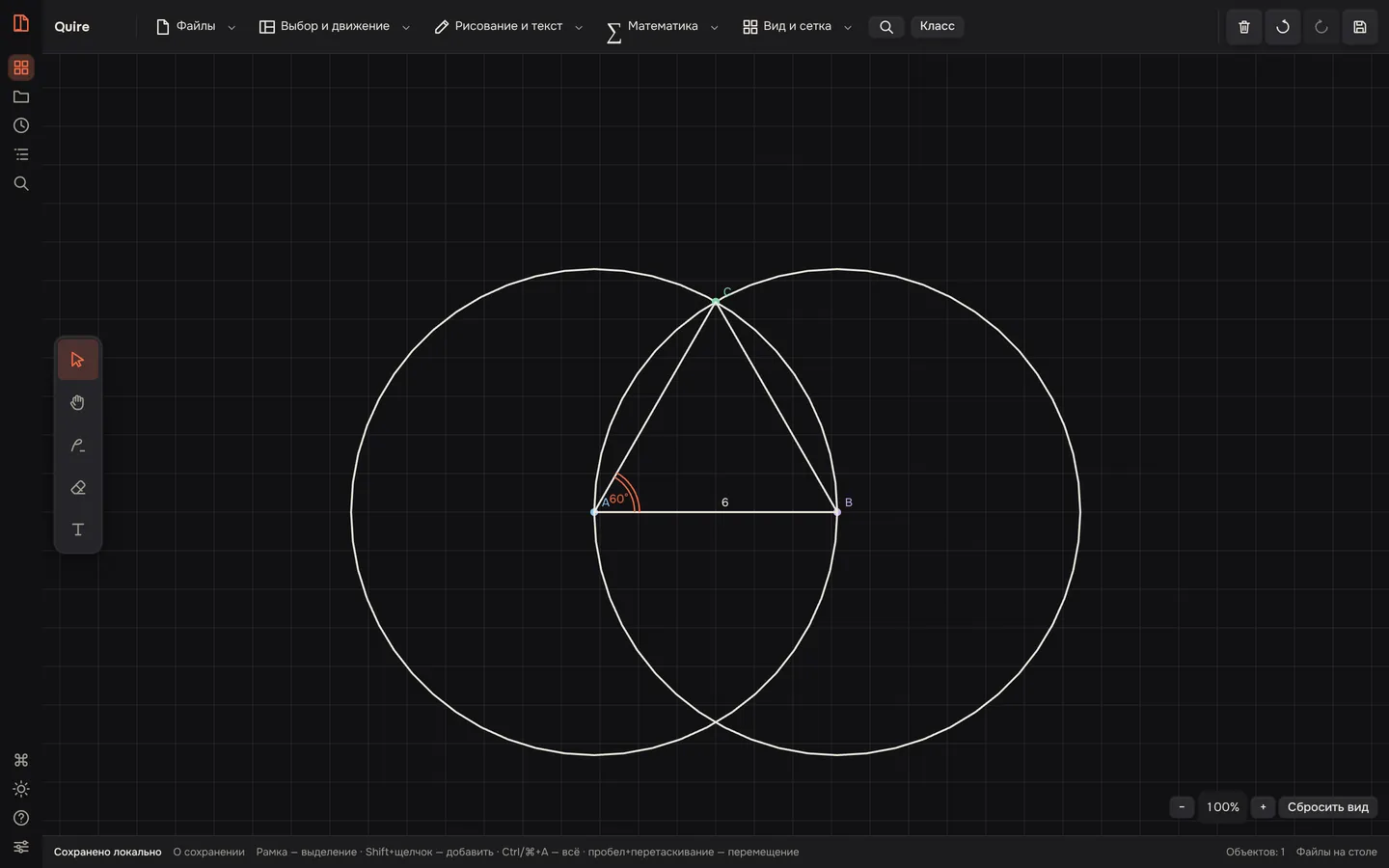The height and width of the screenshot is (868, 1389).
Task: Click the trash delete icon
Action: click(1244, 27)
